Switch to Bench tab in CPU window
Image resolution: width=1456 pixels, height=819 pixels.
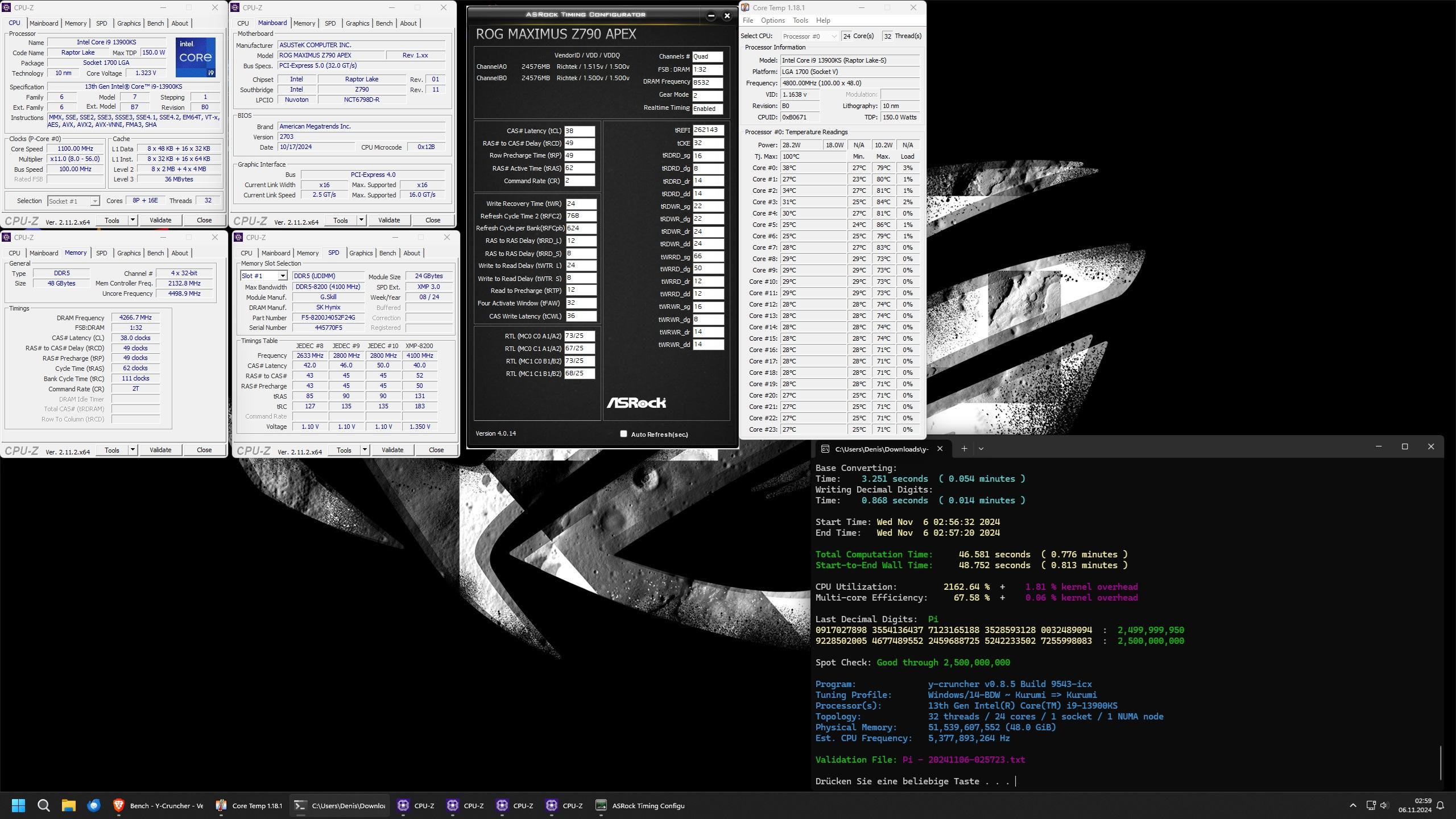pyautogui.click(x=155, y=23)
